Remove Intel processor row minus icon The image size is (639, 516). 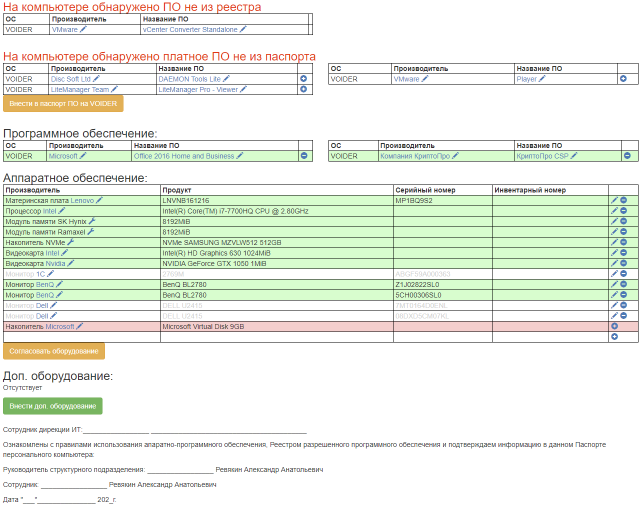pos(624,211)
